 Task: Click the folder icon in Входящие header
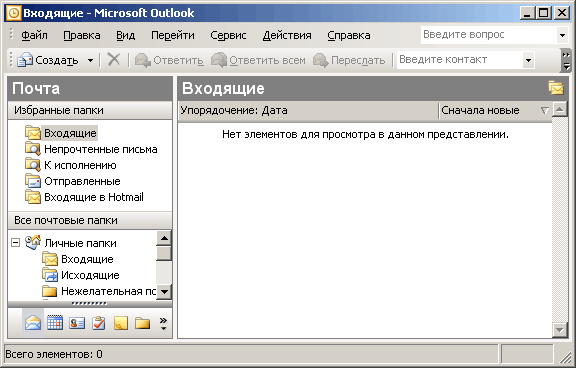coord(556,88)
